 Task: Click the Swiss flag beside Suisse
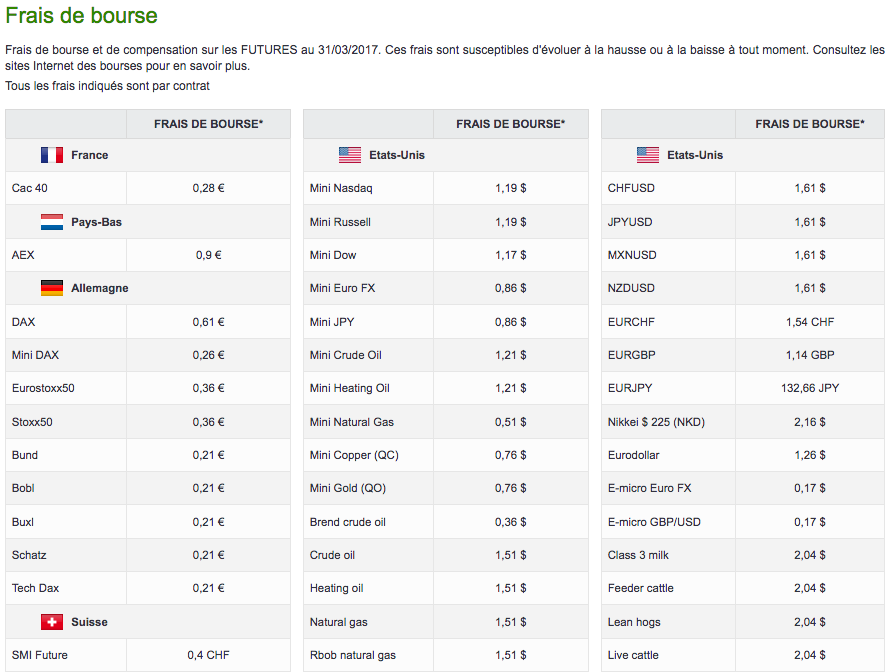(x=52, y=622)
